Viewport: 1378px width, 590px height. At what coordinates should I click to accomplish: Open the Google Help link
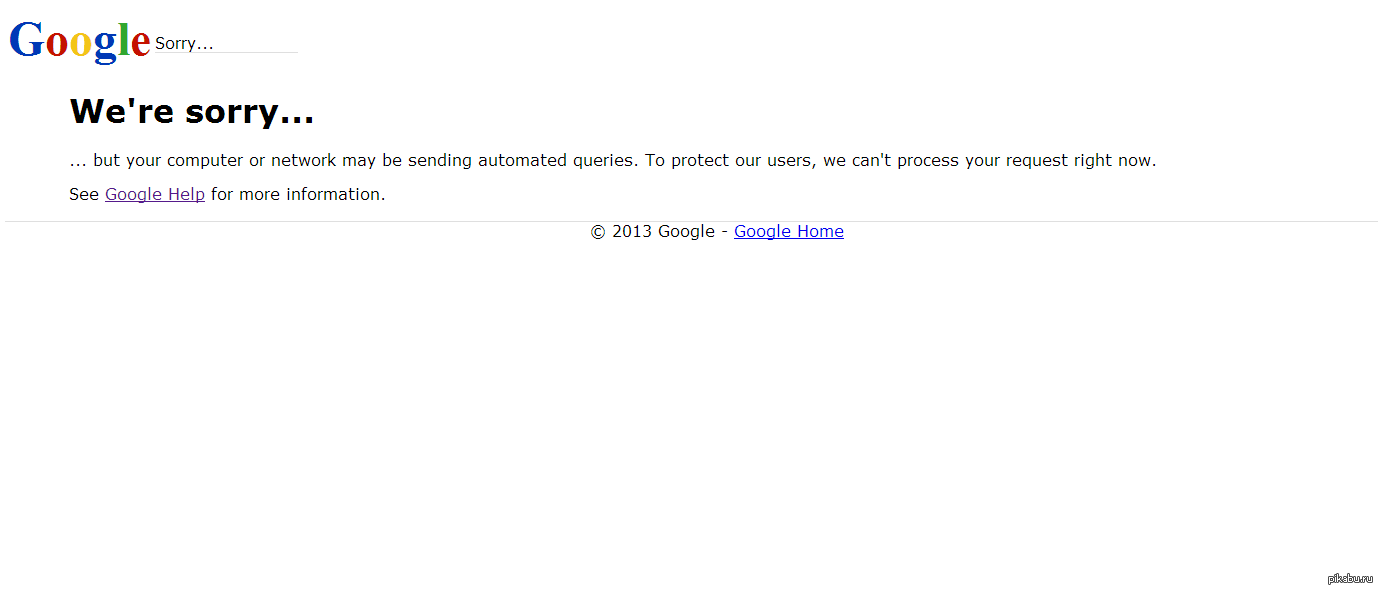pos(155,194)
